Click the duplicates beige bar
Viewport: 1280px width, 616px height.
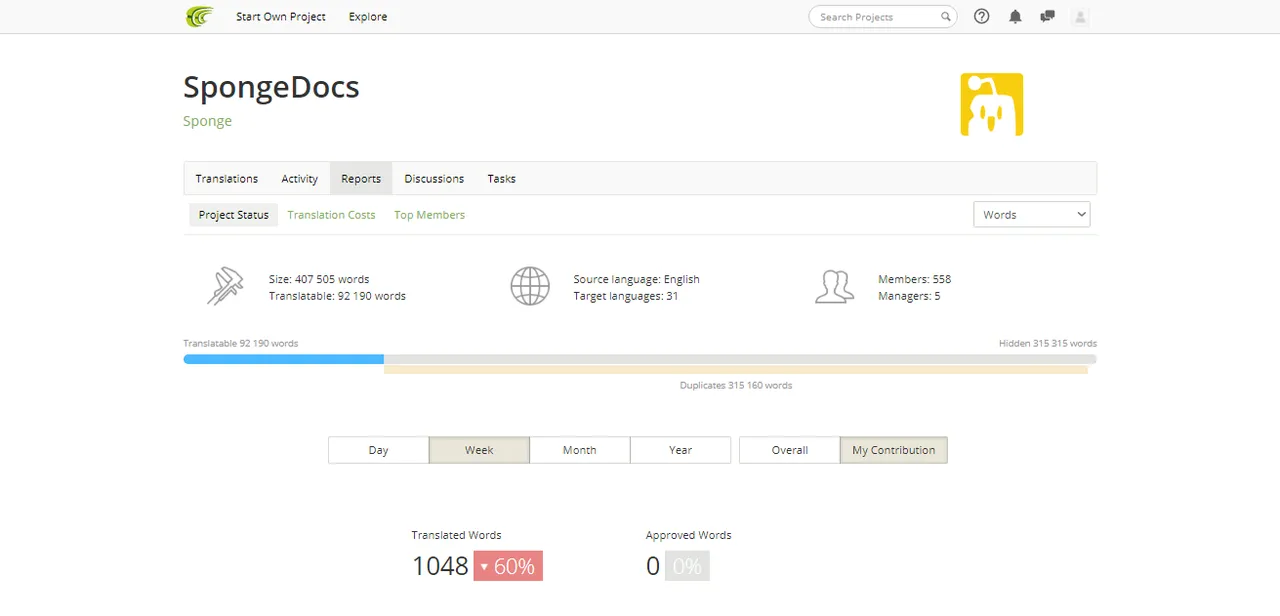(736, 370)
